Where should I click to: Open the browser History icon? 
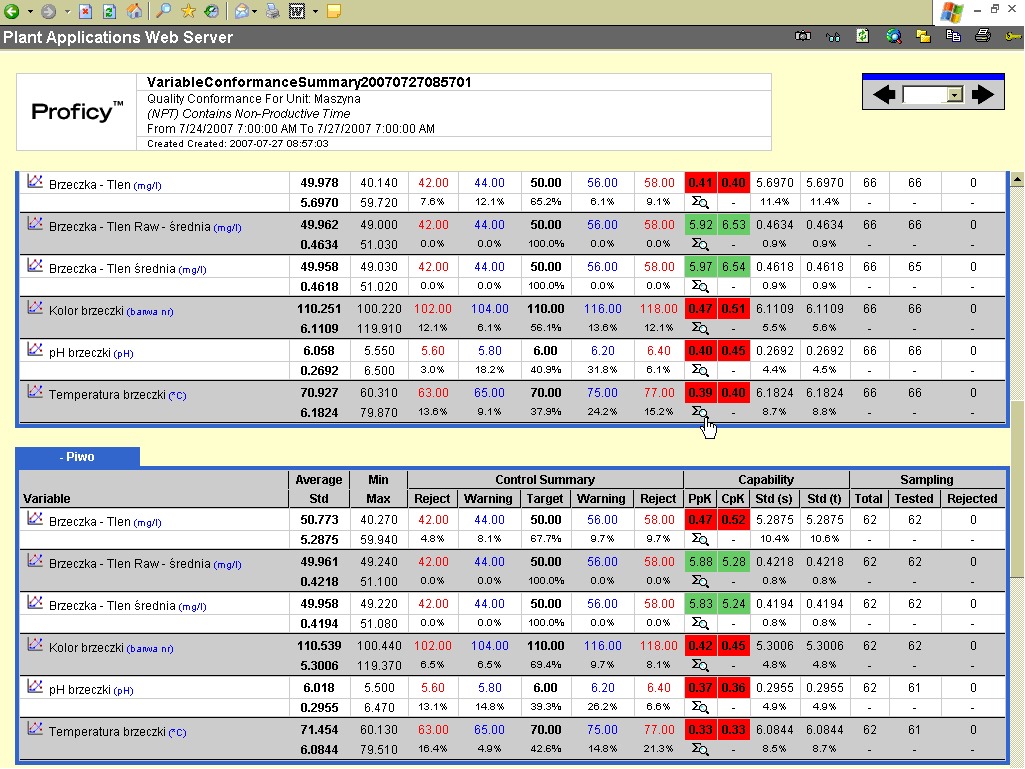(x=211, y=11)
